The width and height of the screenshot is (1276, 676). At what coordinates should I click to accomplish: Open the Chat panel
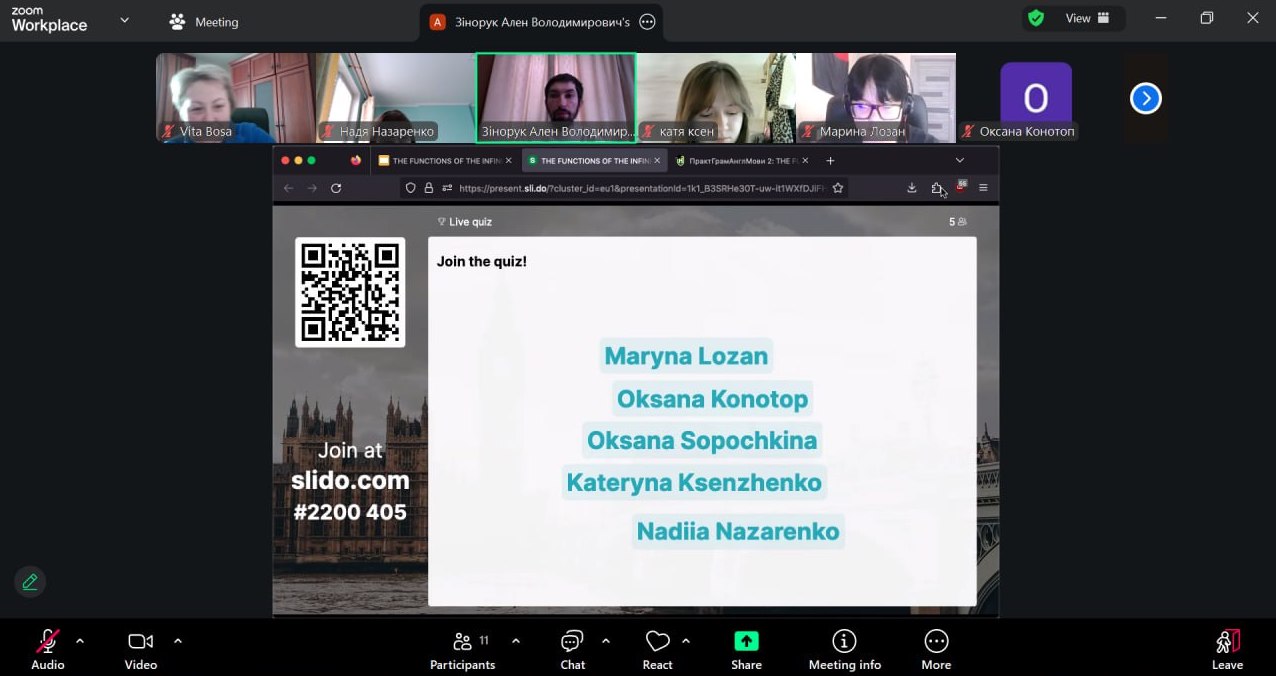coord(572,649)
